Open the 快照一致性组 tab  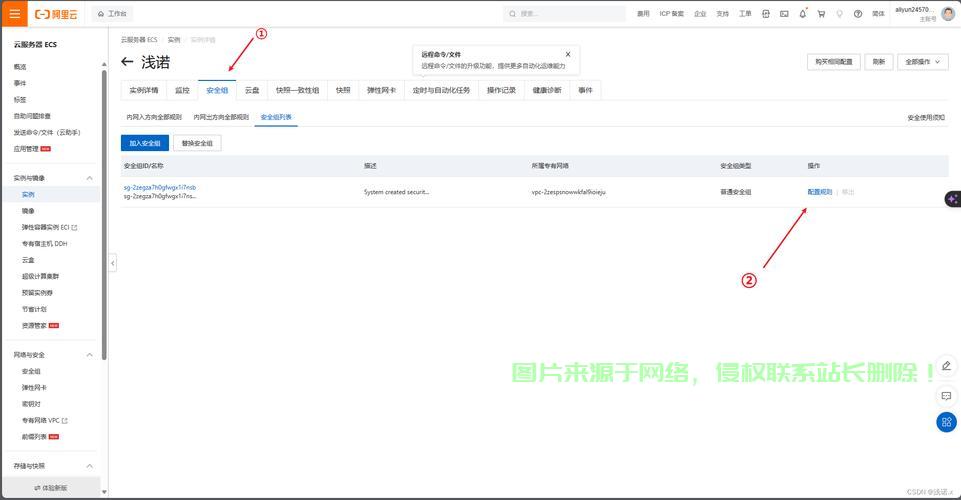(297, 90)
